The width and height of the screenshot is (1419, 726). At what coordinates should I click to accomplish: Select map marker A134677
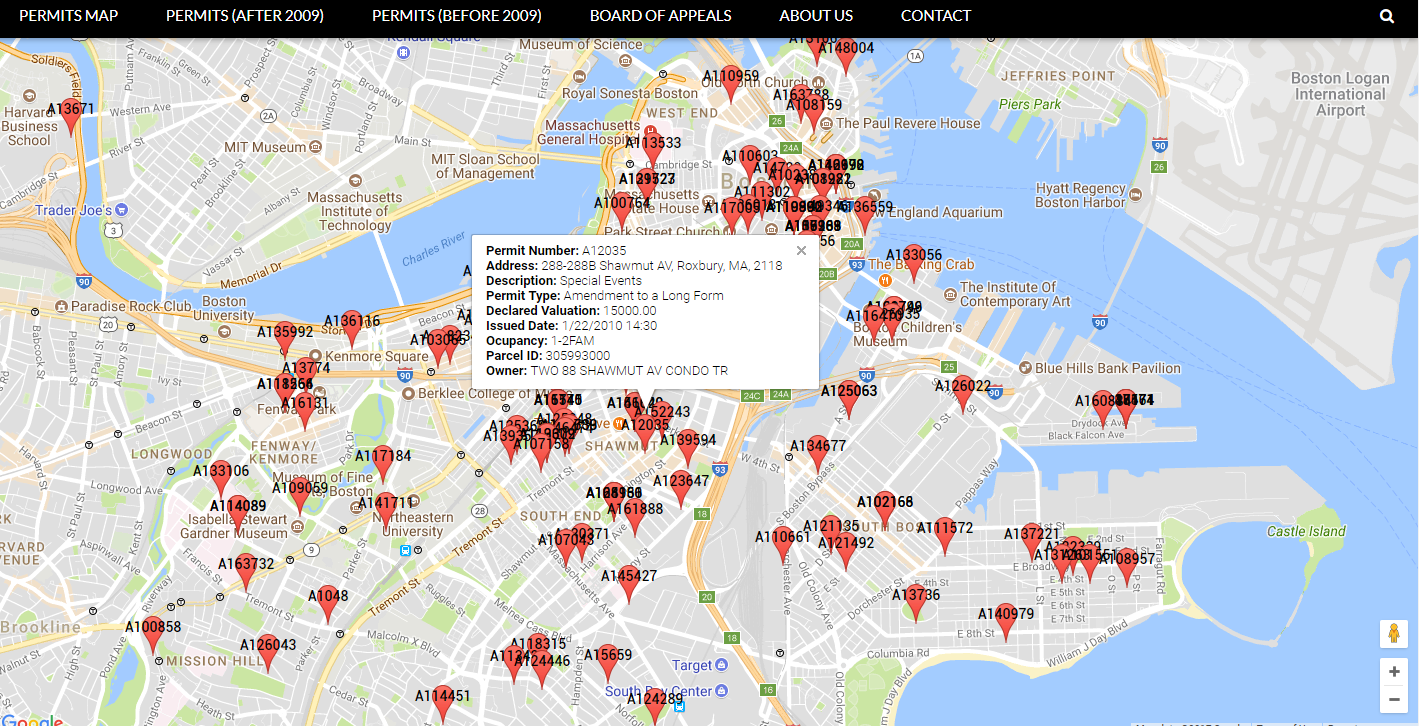(x=818, y=454)
